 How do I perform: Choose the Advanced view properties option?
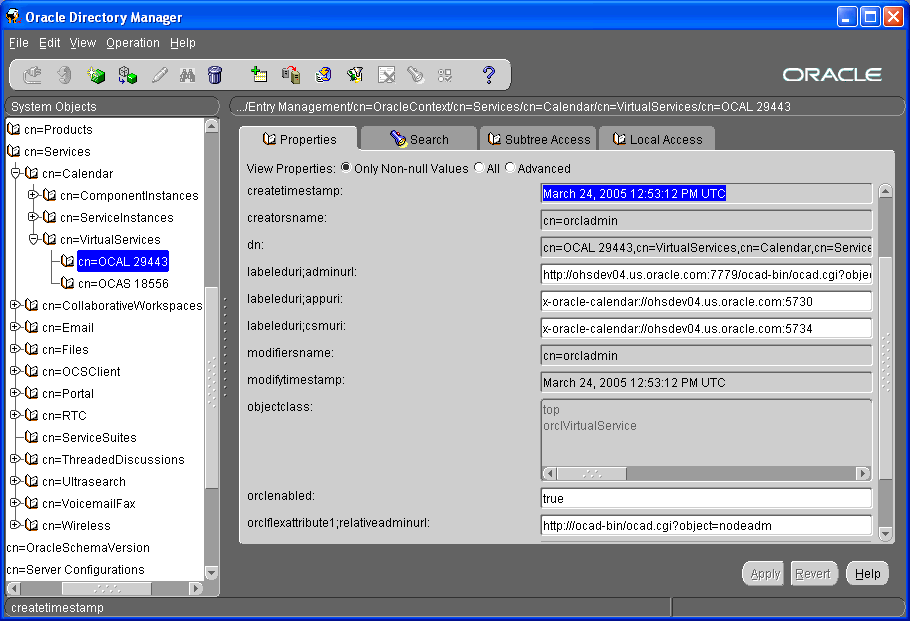[x=511, y=168]
